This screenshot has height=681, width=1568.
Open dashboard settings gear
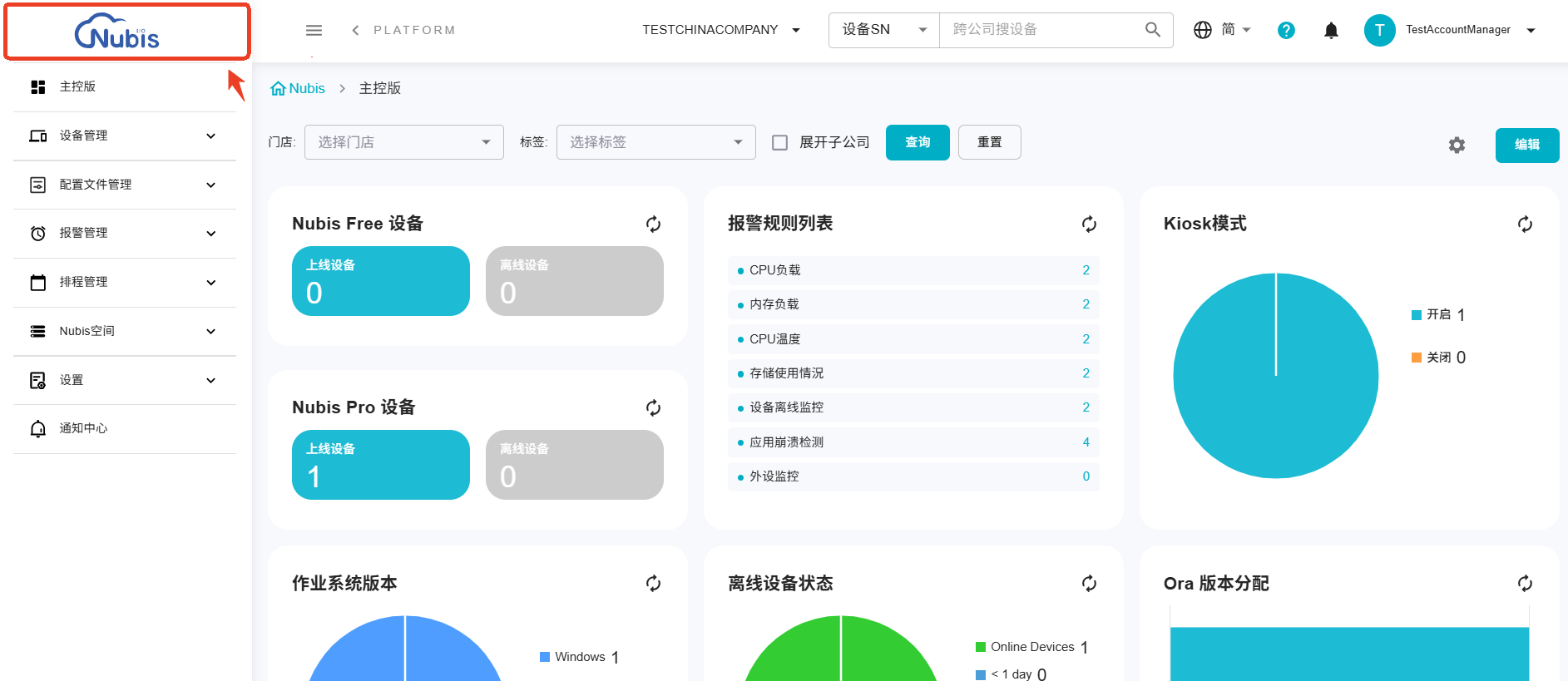[x=1457, y=145]
